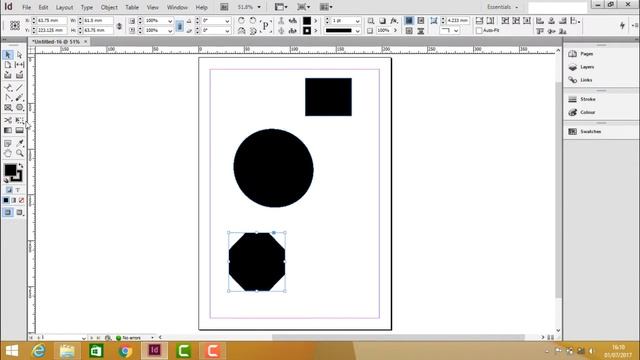This screenshot has height=360, width=640.
Task: Open InDesign from the Windows taskbar
Action: coord(154,351)
